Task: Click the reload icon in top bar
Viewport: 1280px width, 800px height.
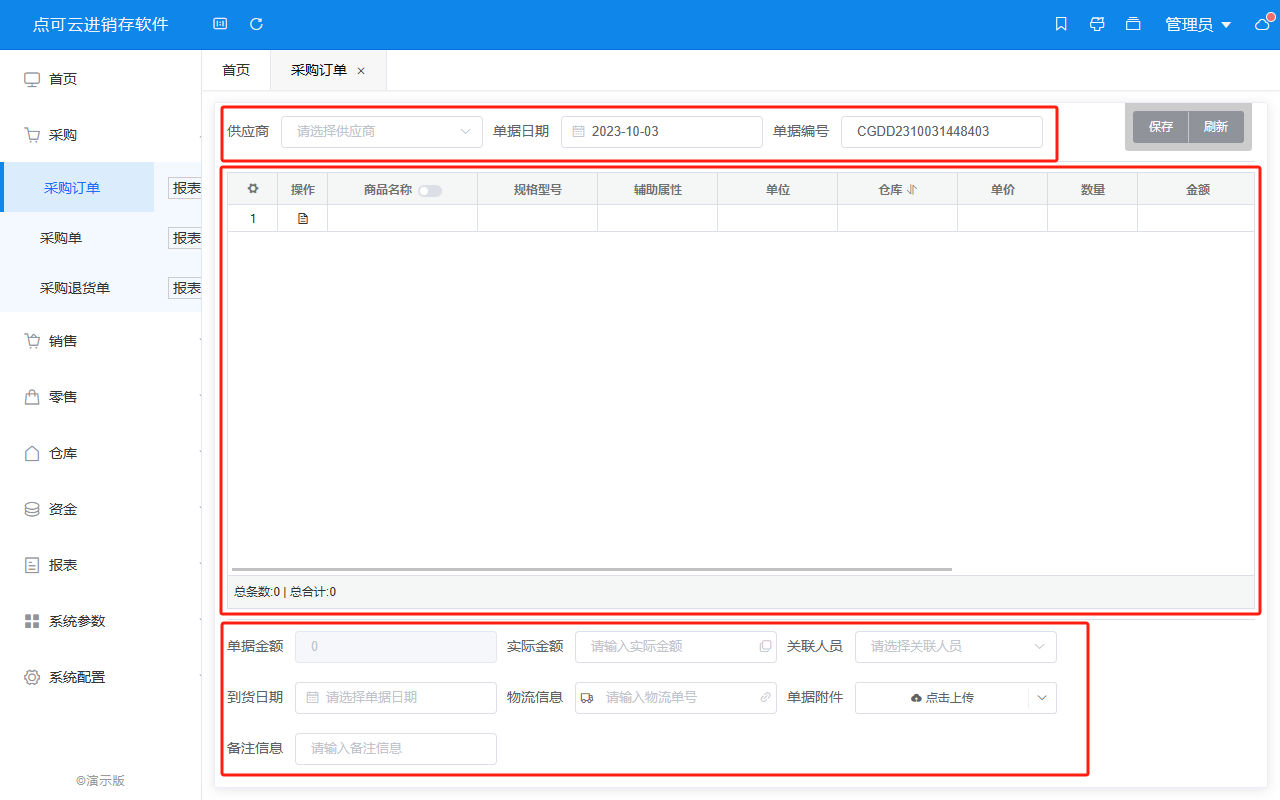Action: point(256,24)
